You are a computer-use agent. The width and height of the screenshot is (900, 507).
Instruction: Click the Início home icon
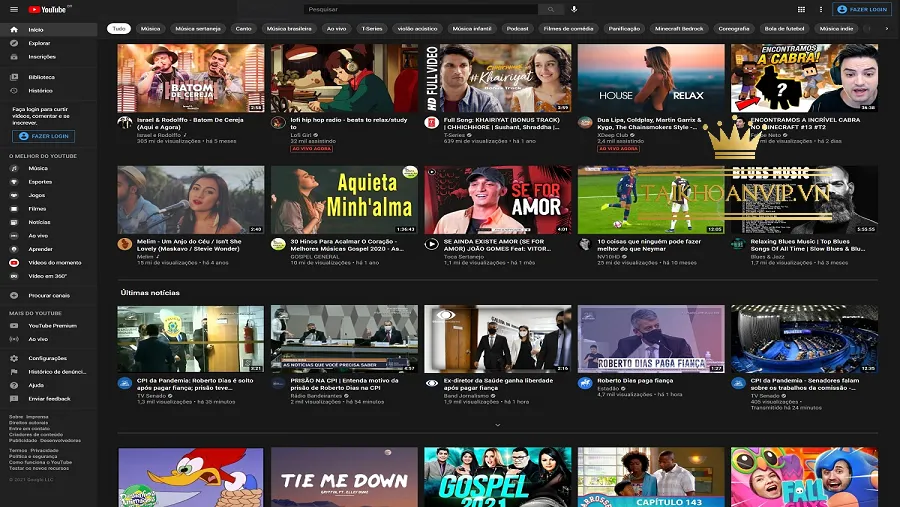pyautogui.click(x=14, y=29)
